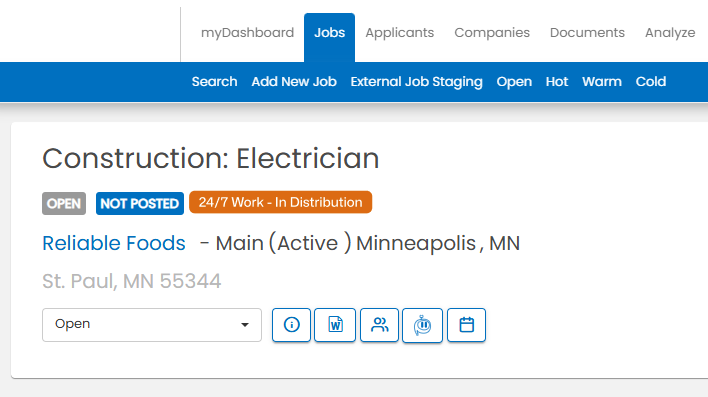Click the job info circle icon
This screenshot has height=397, width=708.
click(x=291, y=325)
